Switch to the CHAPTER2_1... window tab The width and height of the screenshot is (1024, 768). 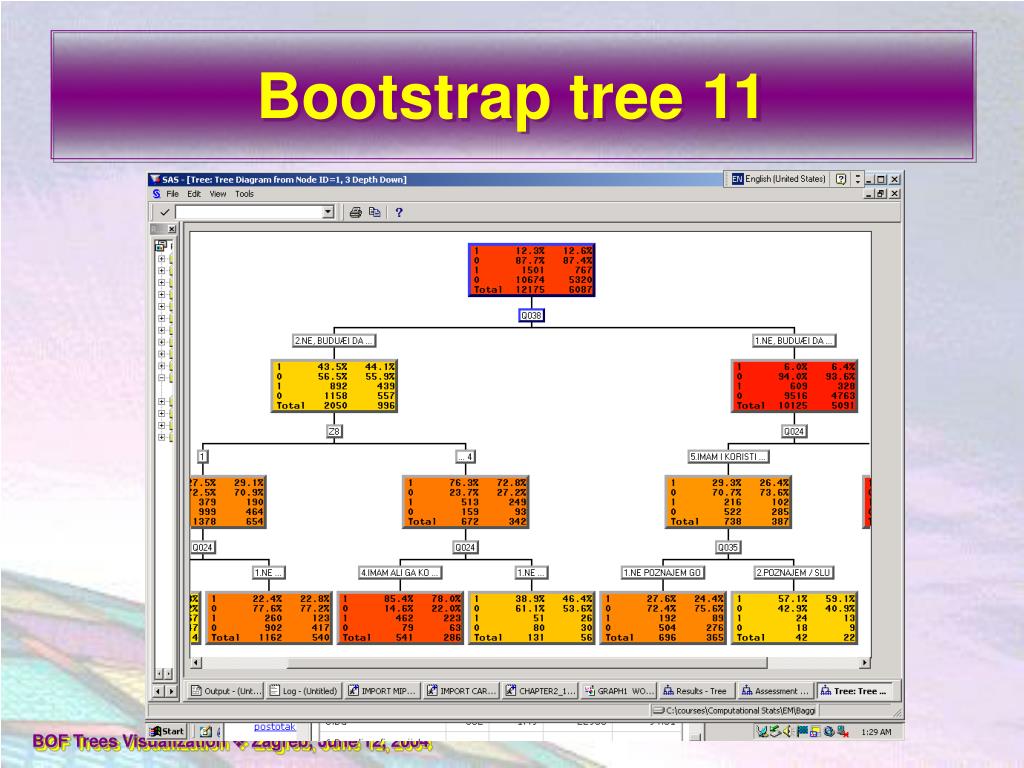(539, 691)
